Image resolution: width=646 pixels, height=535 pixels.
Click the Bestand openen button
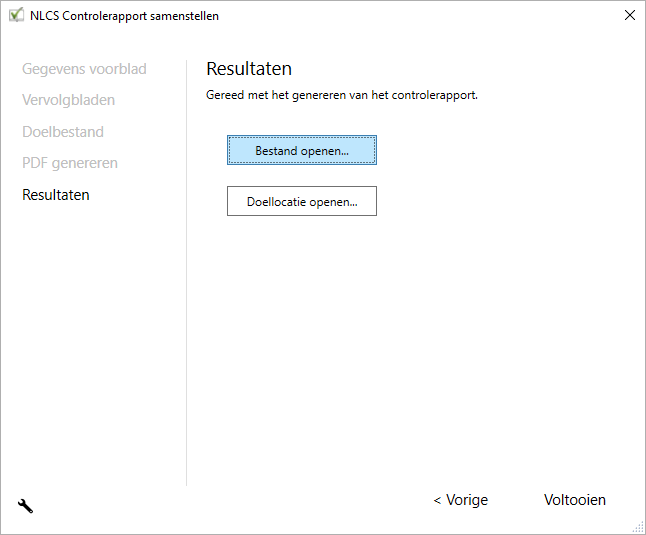tap(302, 151)
